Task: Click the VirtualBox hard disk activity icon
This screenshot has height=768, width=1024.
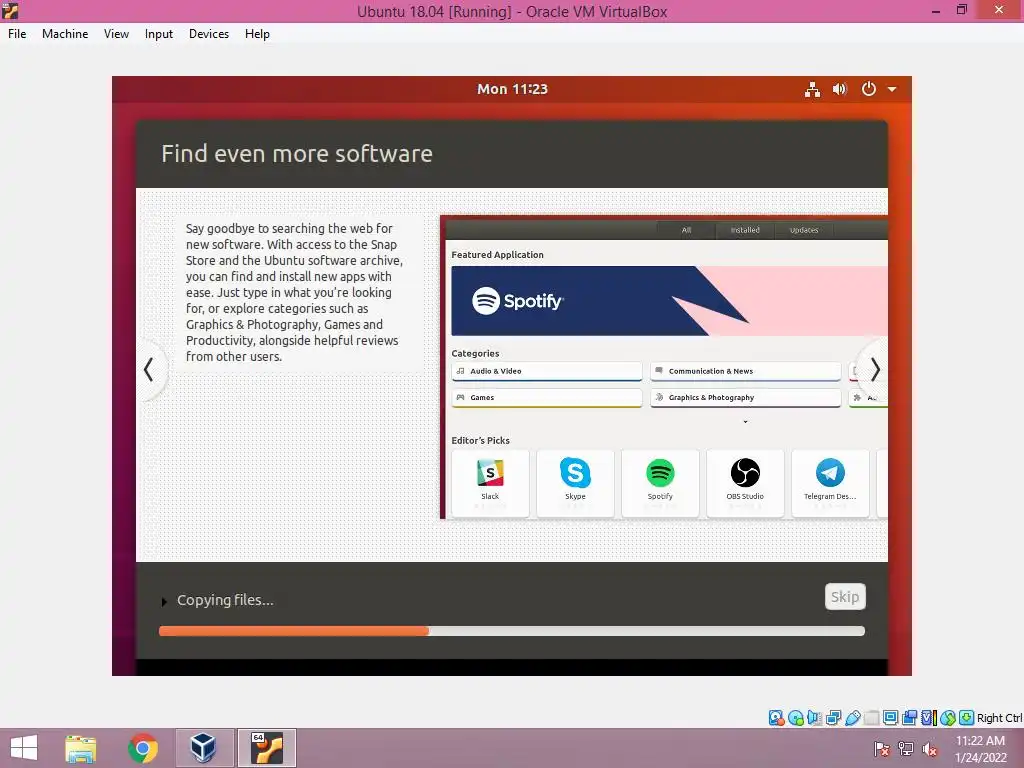Action: pos(776,718)
